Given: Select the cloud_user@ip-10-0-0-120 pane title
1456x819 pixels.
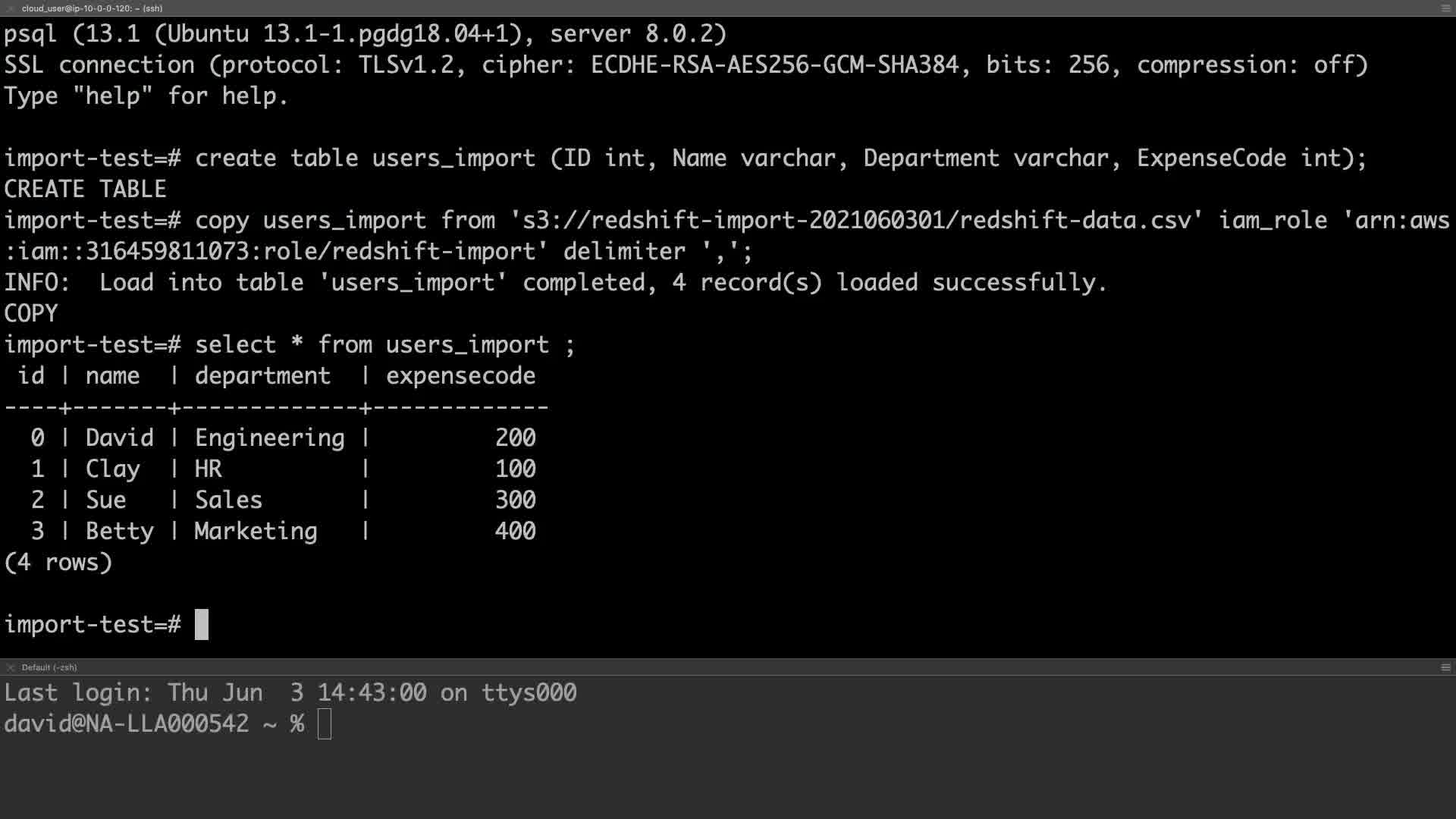Looking at the screenshot, I should 92,8.
